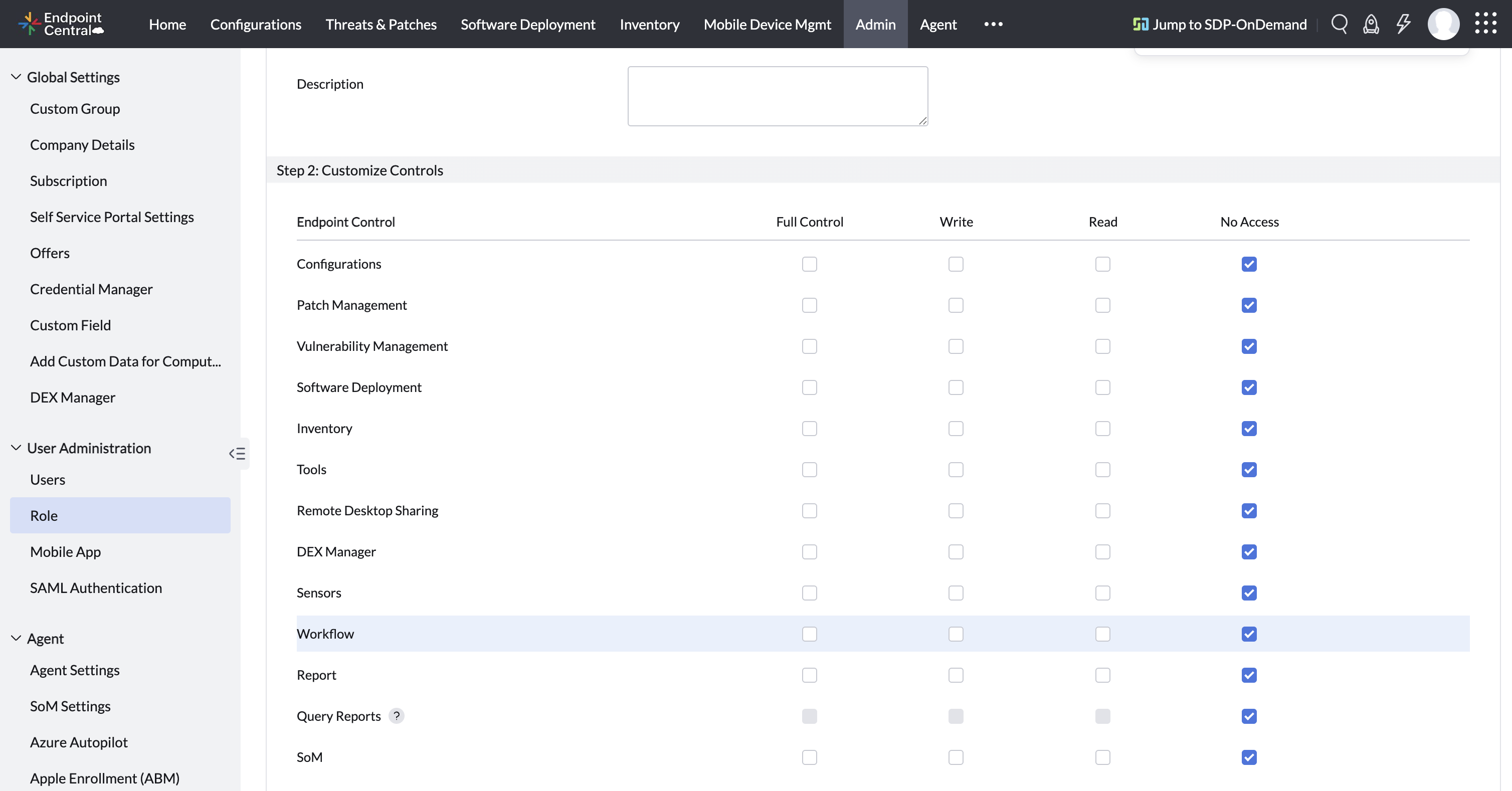Screen dimensions: 1512x791
Task: Check Write permission for Workflow
Action: pyautogui.click(x=956, y=634)
